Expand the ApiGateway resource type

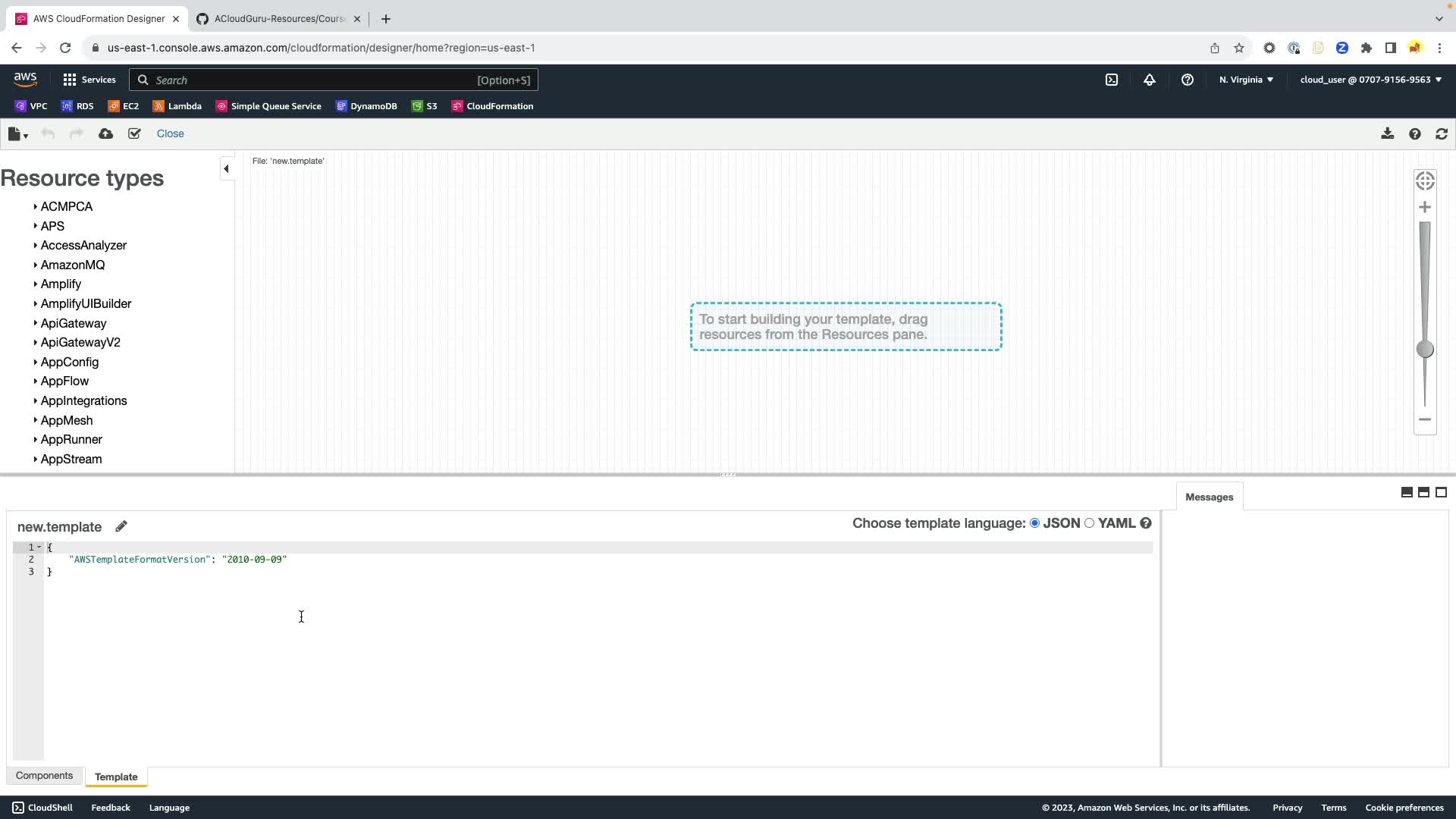tap(73, 323)
